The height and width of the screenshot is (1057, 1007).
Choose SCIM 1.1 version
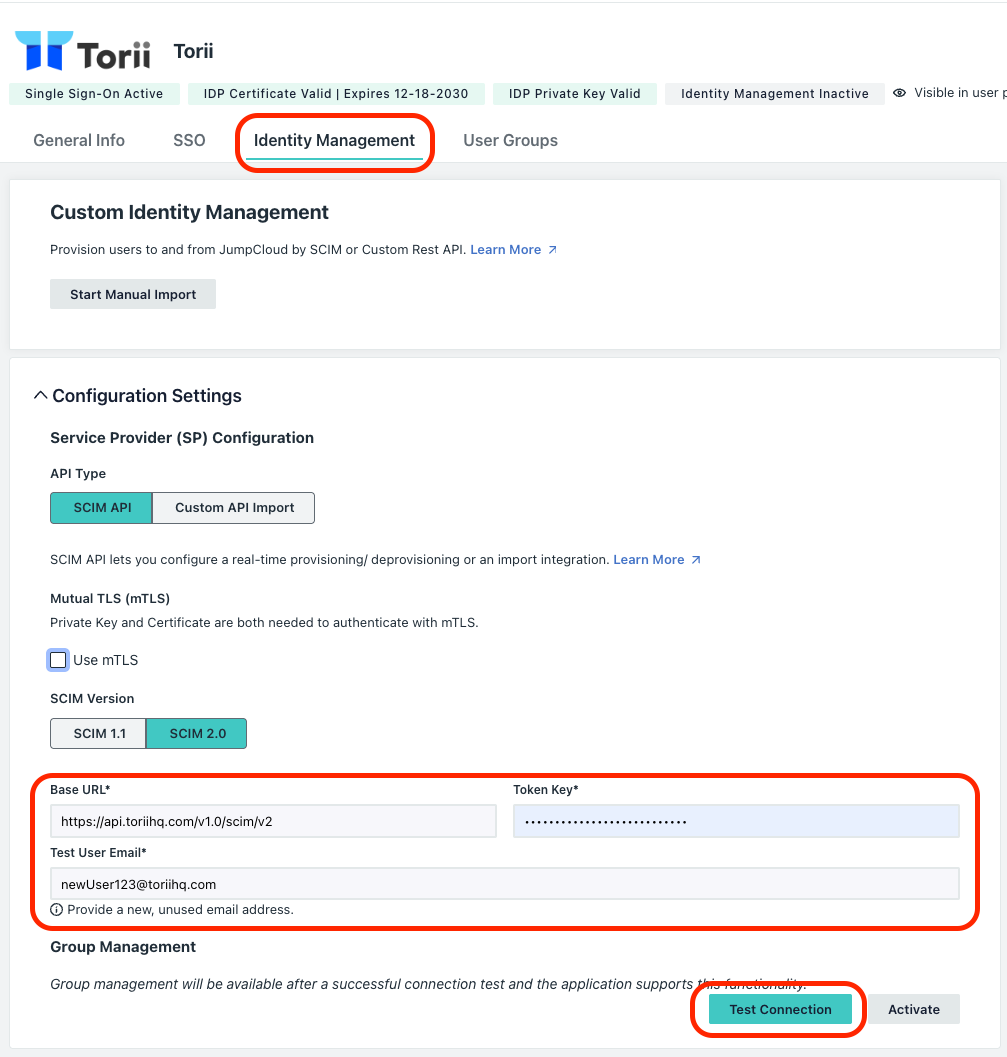[98, 733]
